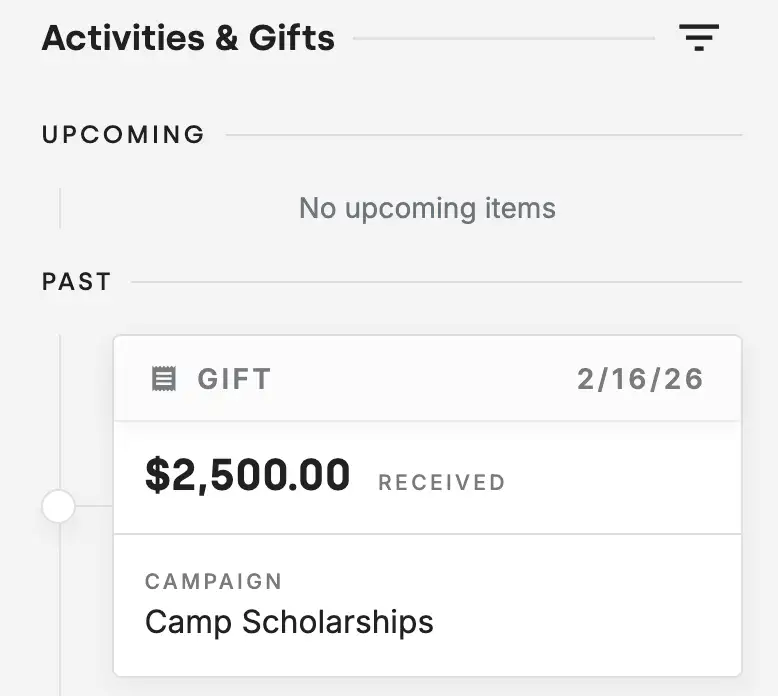This screenshot has width=778, height=696.
Task: Click the line next to Activities & Gifts title
Action: (x=503, y=39)
